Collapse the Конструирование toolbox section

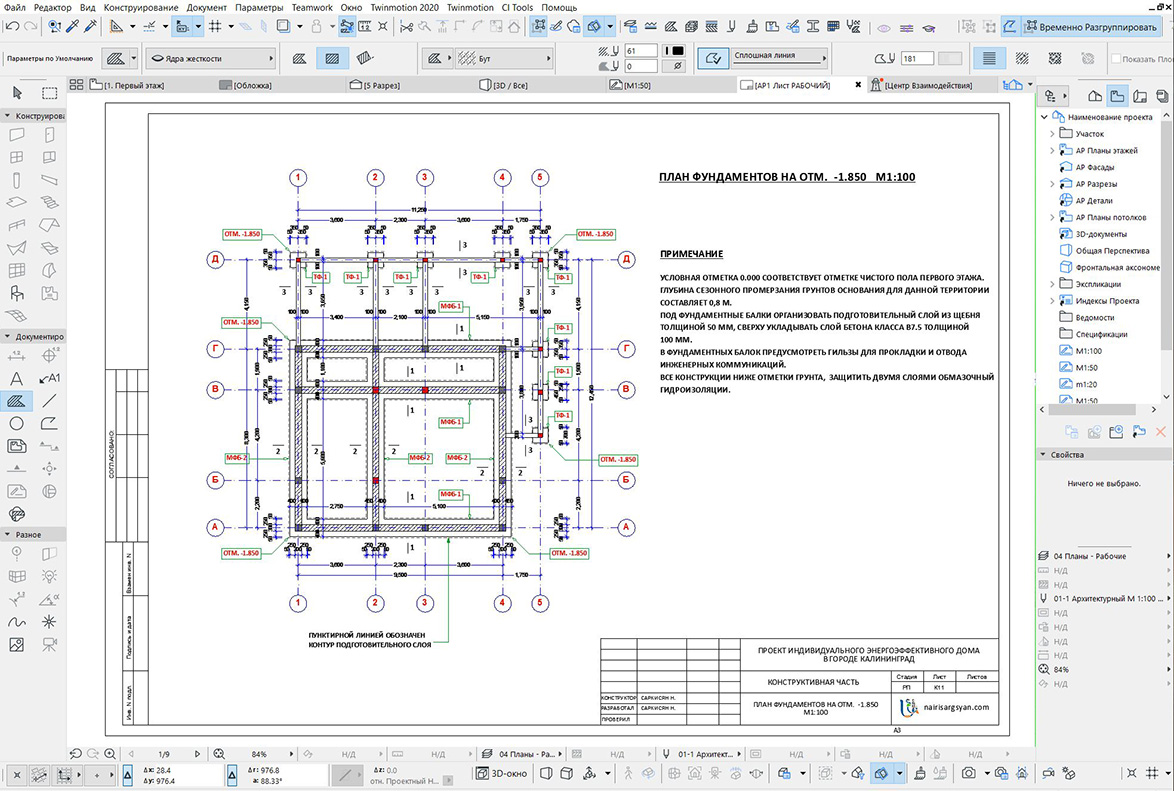click(7, 116)
